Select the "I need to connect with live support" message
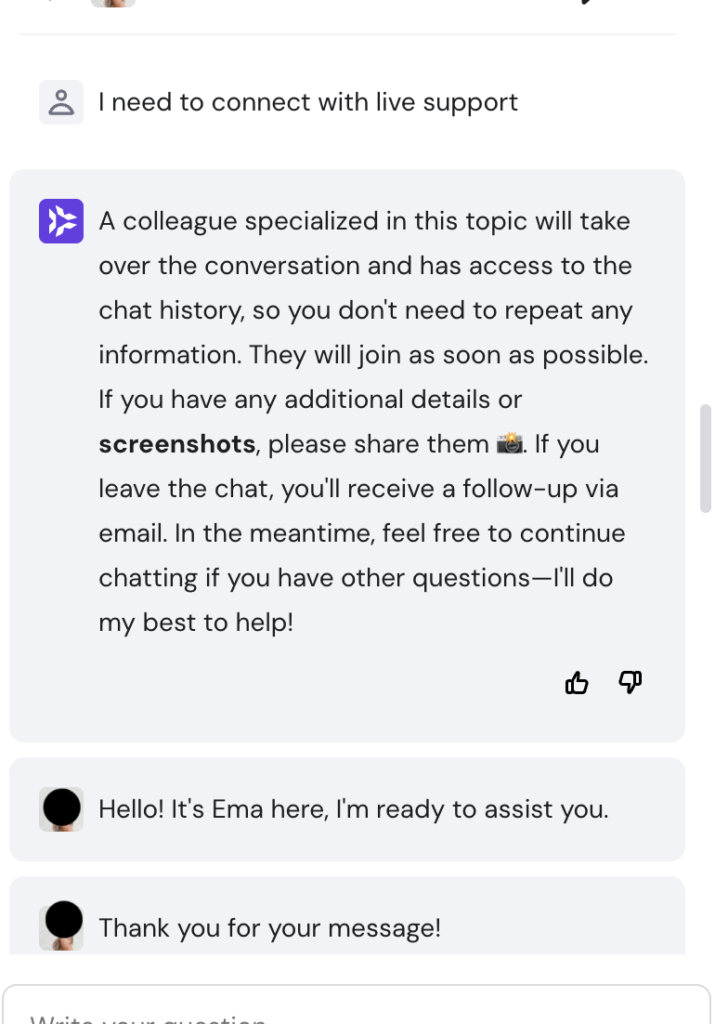 click(308, 102)
